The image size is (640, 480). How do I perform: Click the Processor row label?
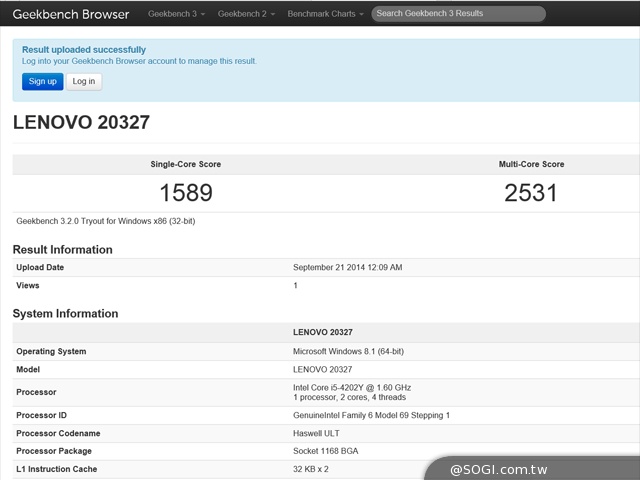36,392
